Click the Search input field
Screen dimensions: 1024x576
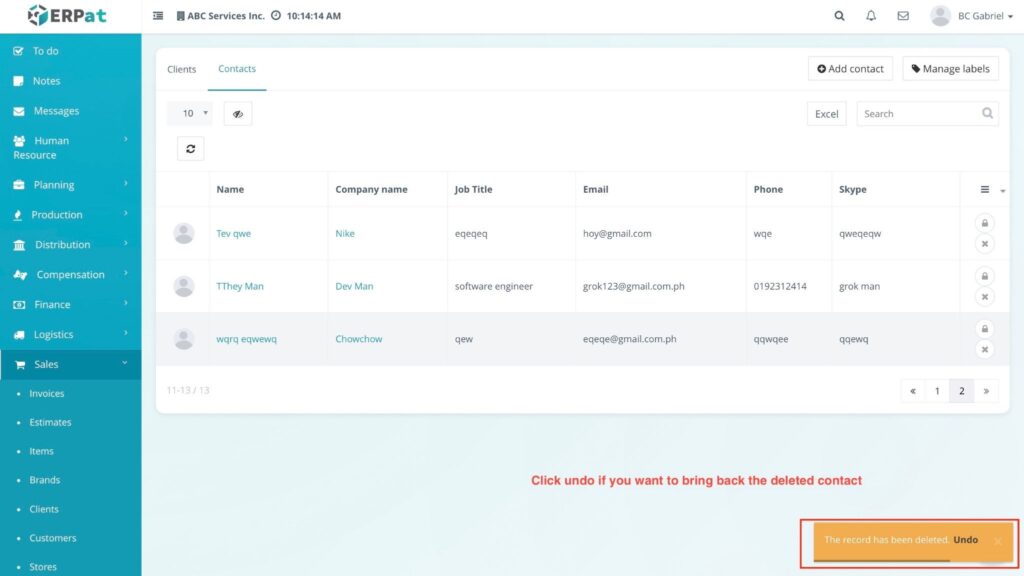(x=917, y=114)
